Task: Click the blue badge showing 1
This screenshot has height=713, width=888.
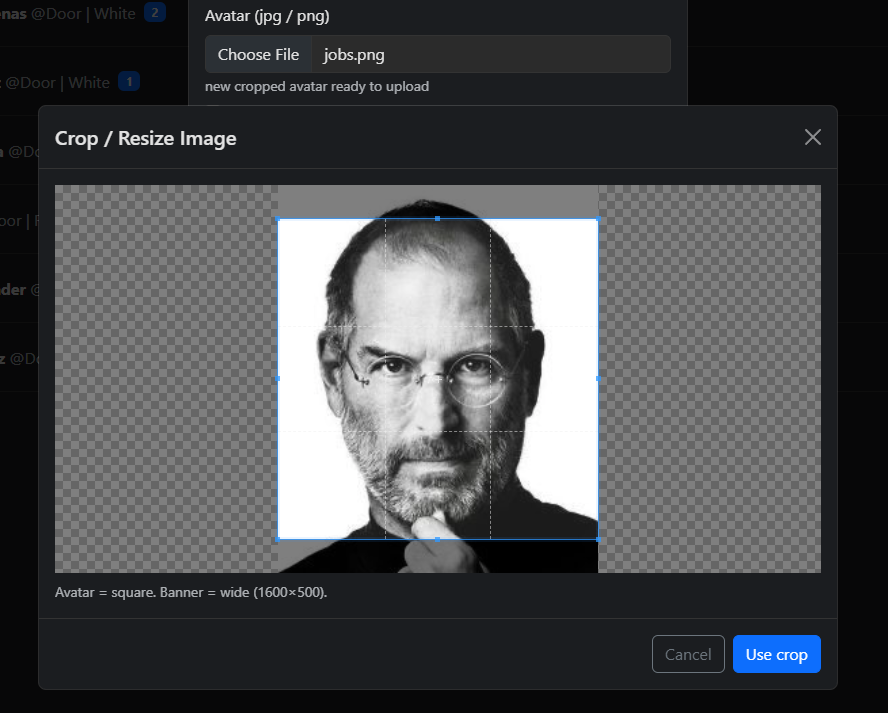Action: coord(129,82)
